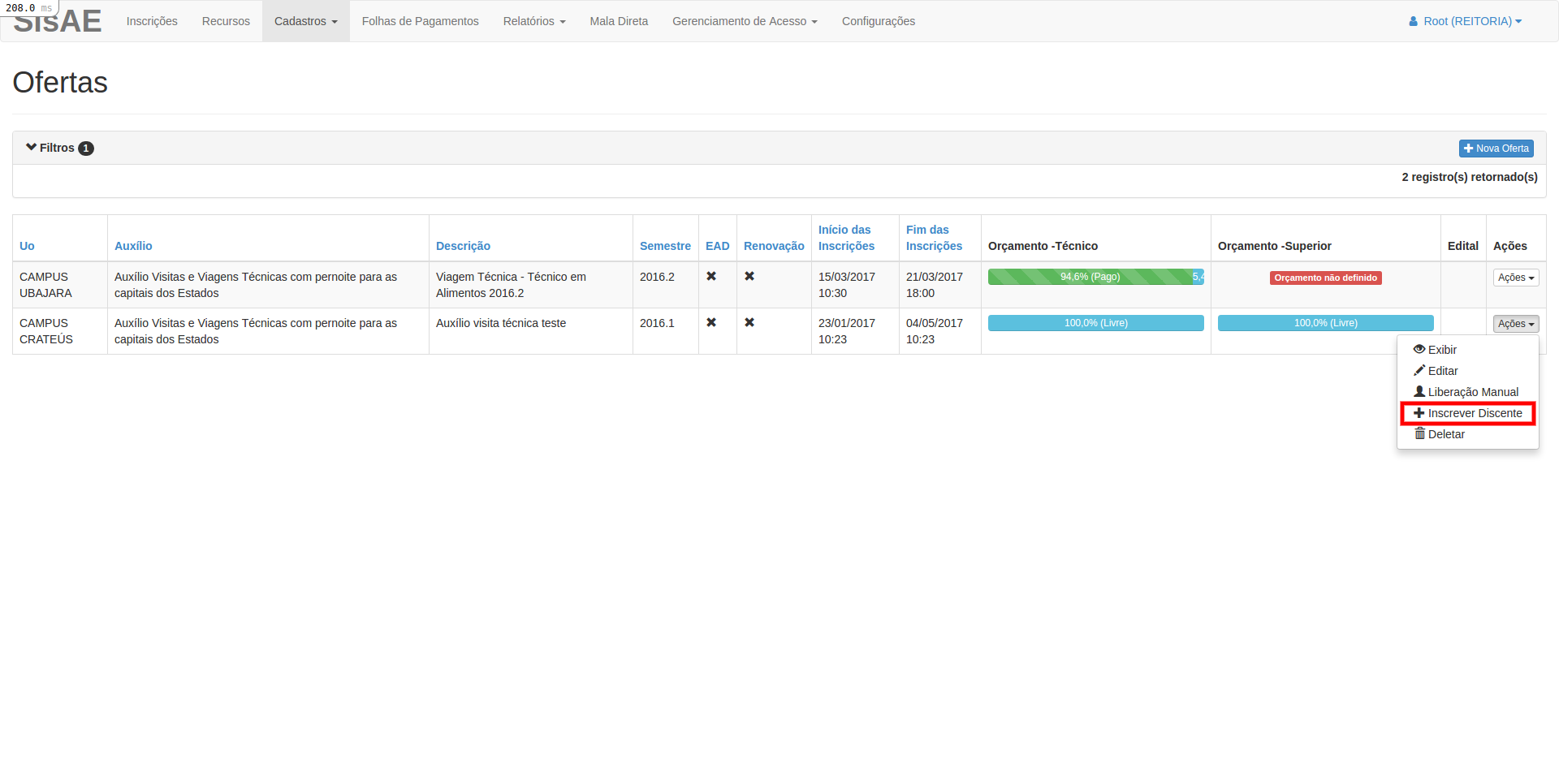Click the Orçamento não definido label
Image resolution: width=1559 pixels, height=784 pixels.
1326,278
